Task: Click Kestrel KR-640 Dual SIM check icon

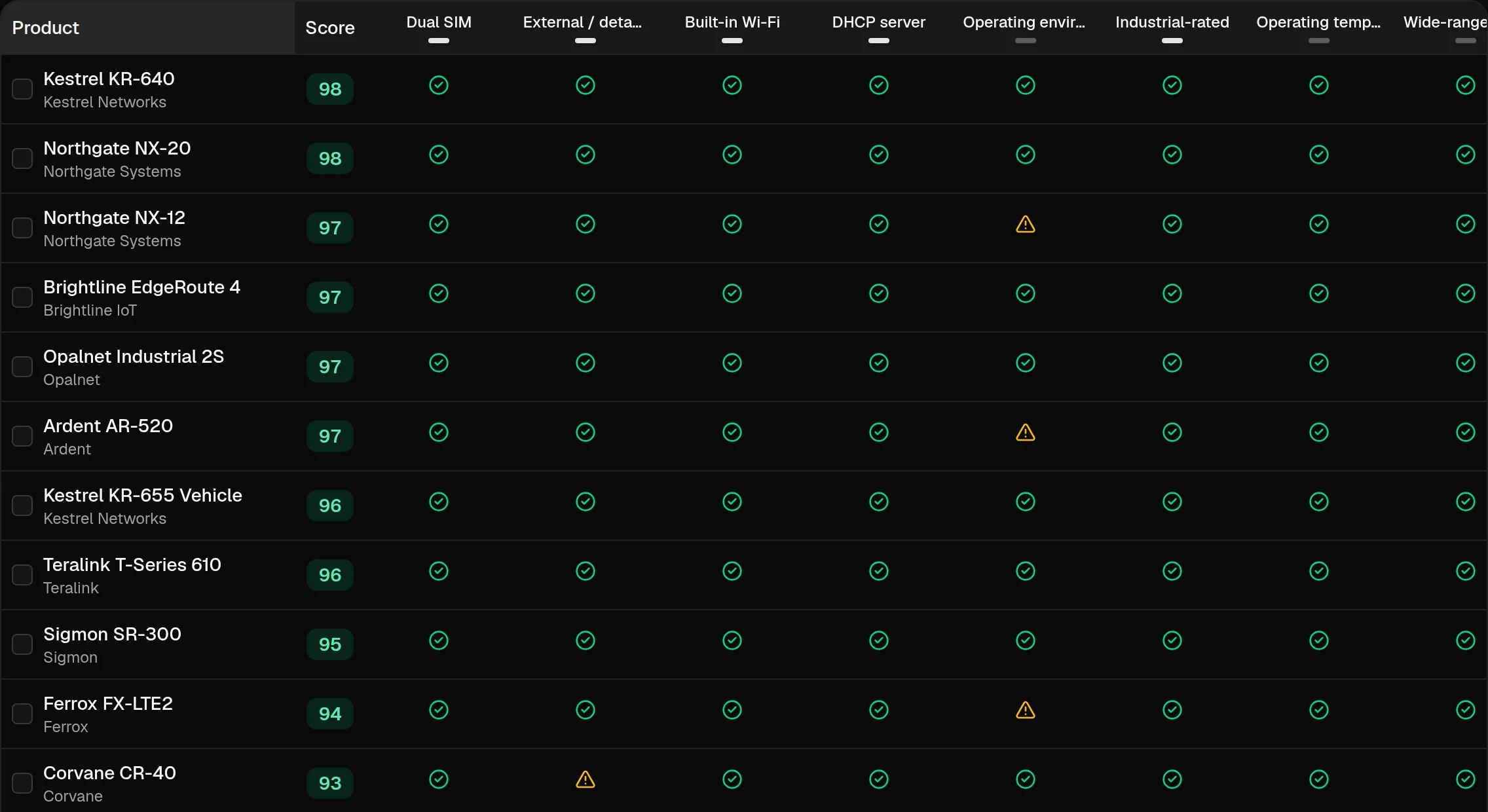Action: 439,85
